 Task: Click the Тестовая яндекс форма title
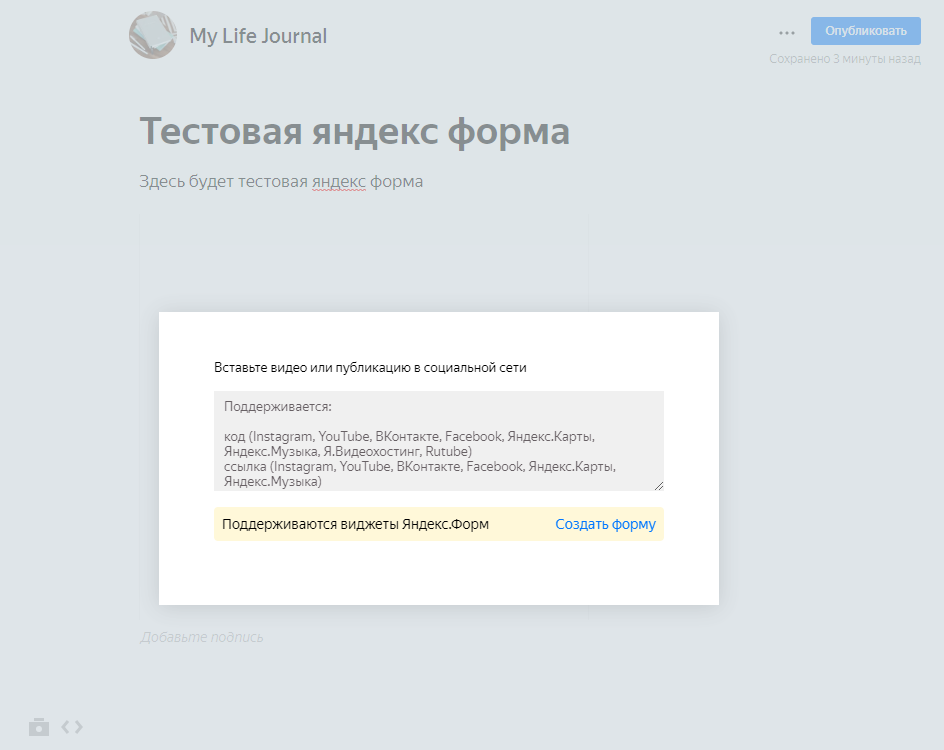point(355,131)
